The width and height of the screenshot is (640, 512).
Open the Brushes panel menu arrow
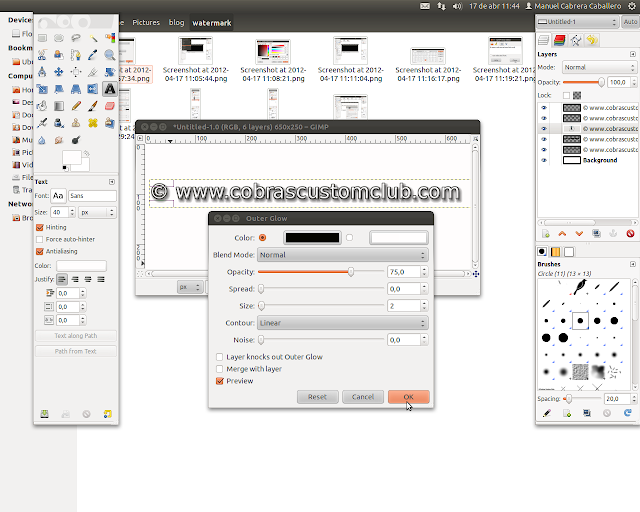click(633, 264)
